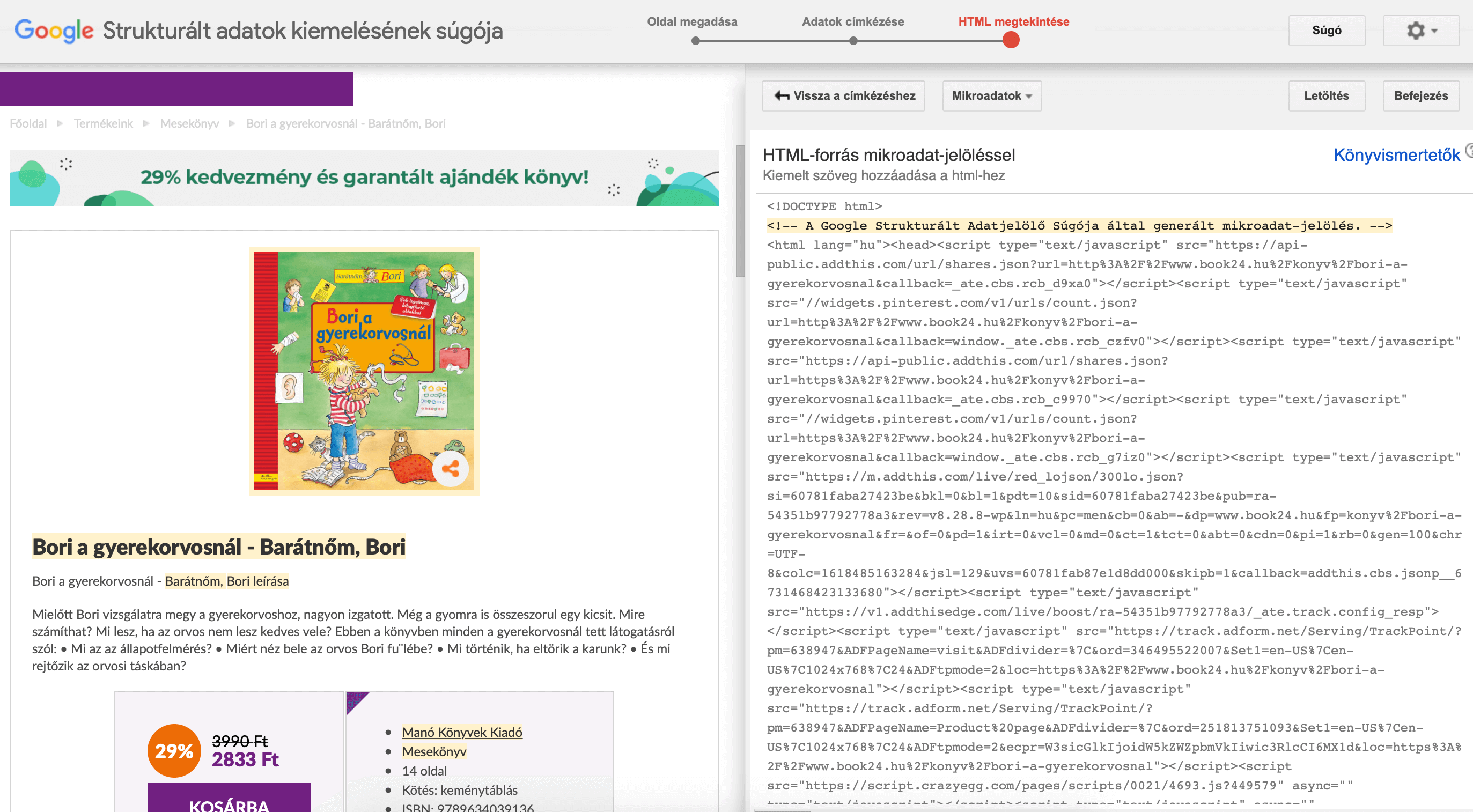Click the Oldal megadása progress dot

point(695,41)
